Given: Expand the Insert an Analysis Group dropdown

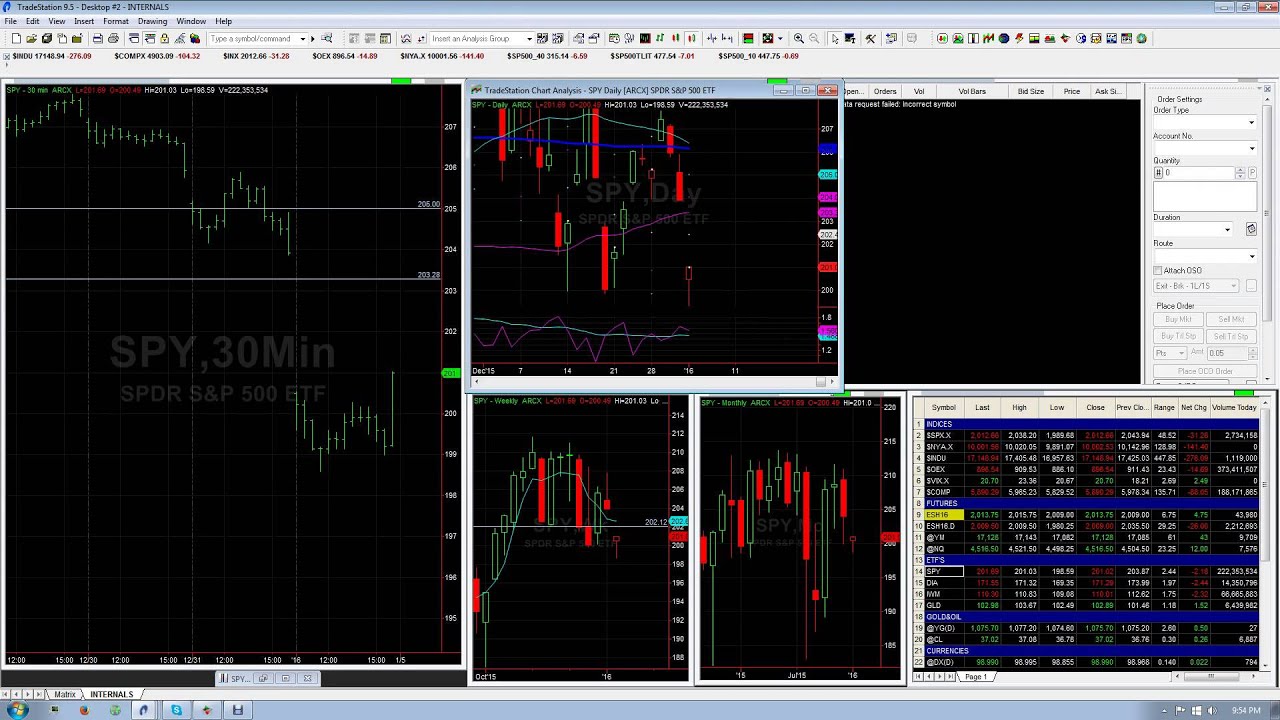Looking at the screenshot, I should (x=529, y=39).
